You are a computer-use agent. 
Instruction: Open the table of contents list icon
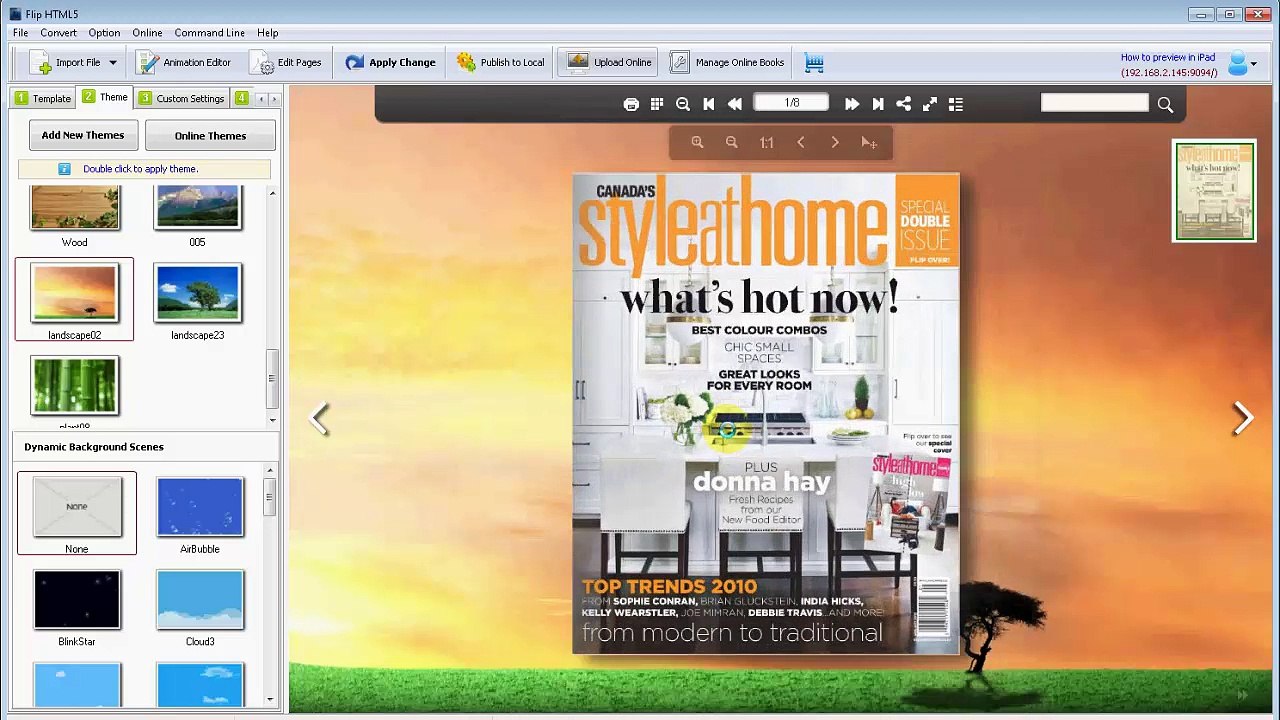pos(956,104)
